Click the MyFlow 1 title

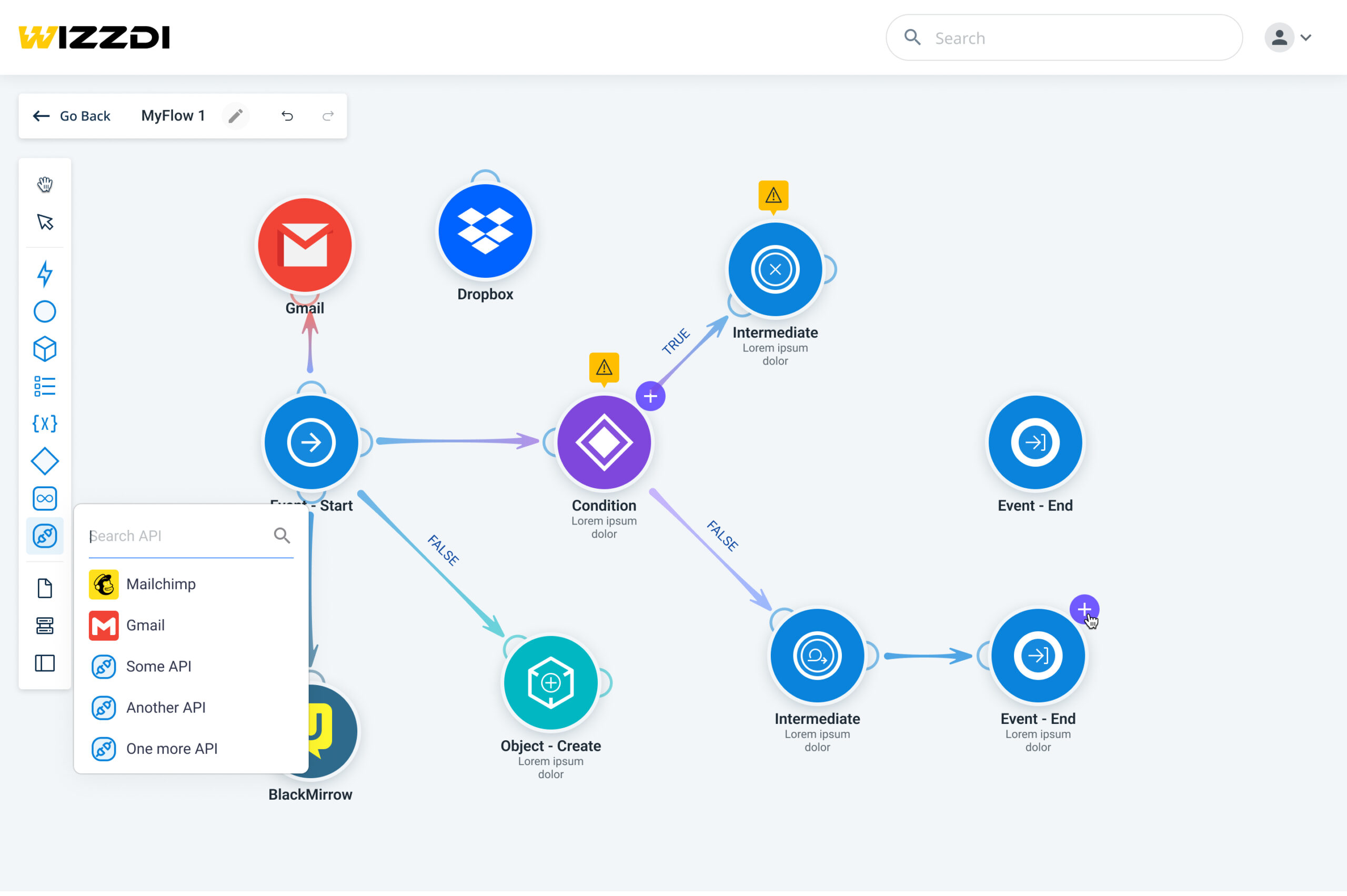pyautogui.click(x=173, y=116)
